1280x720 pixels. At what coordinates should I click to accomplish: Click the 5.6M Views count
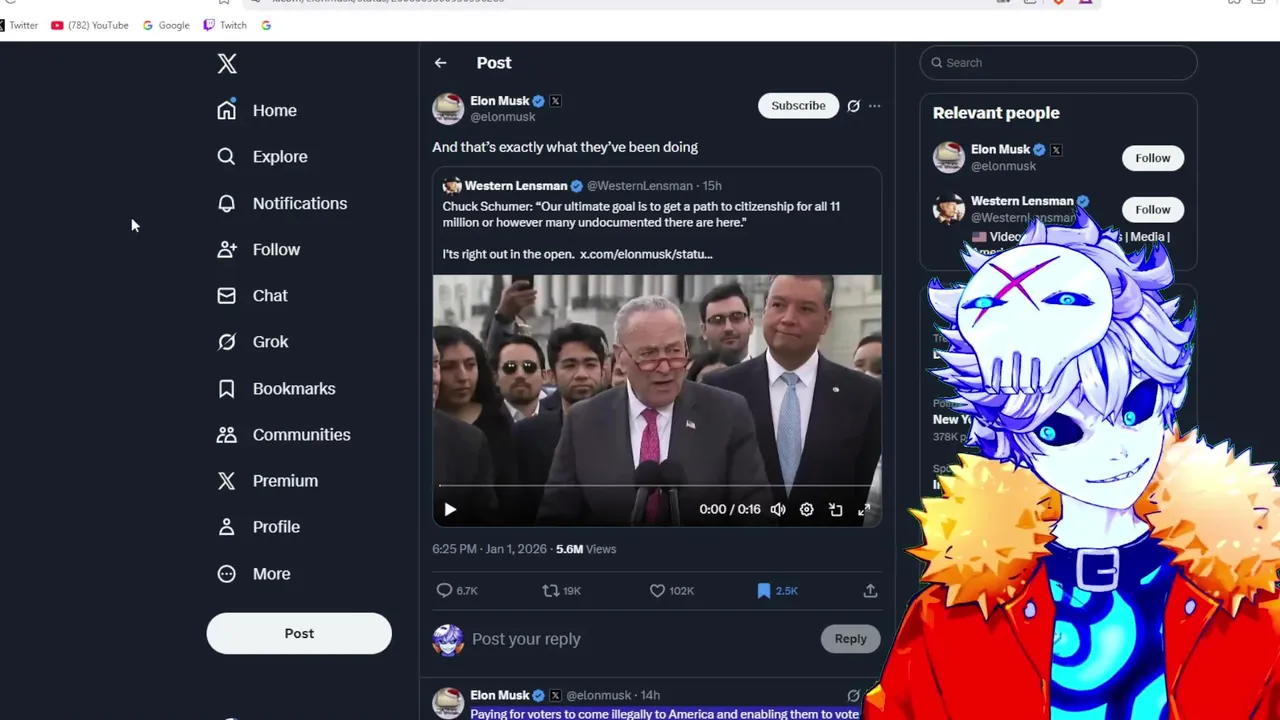click(x=586, y=549)
